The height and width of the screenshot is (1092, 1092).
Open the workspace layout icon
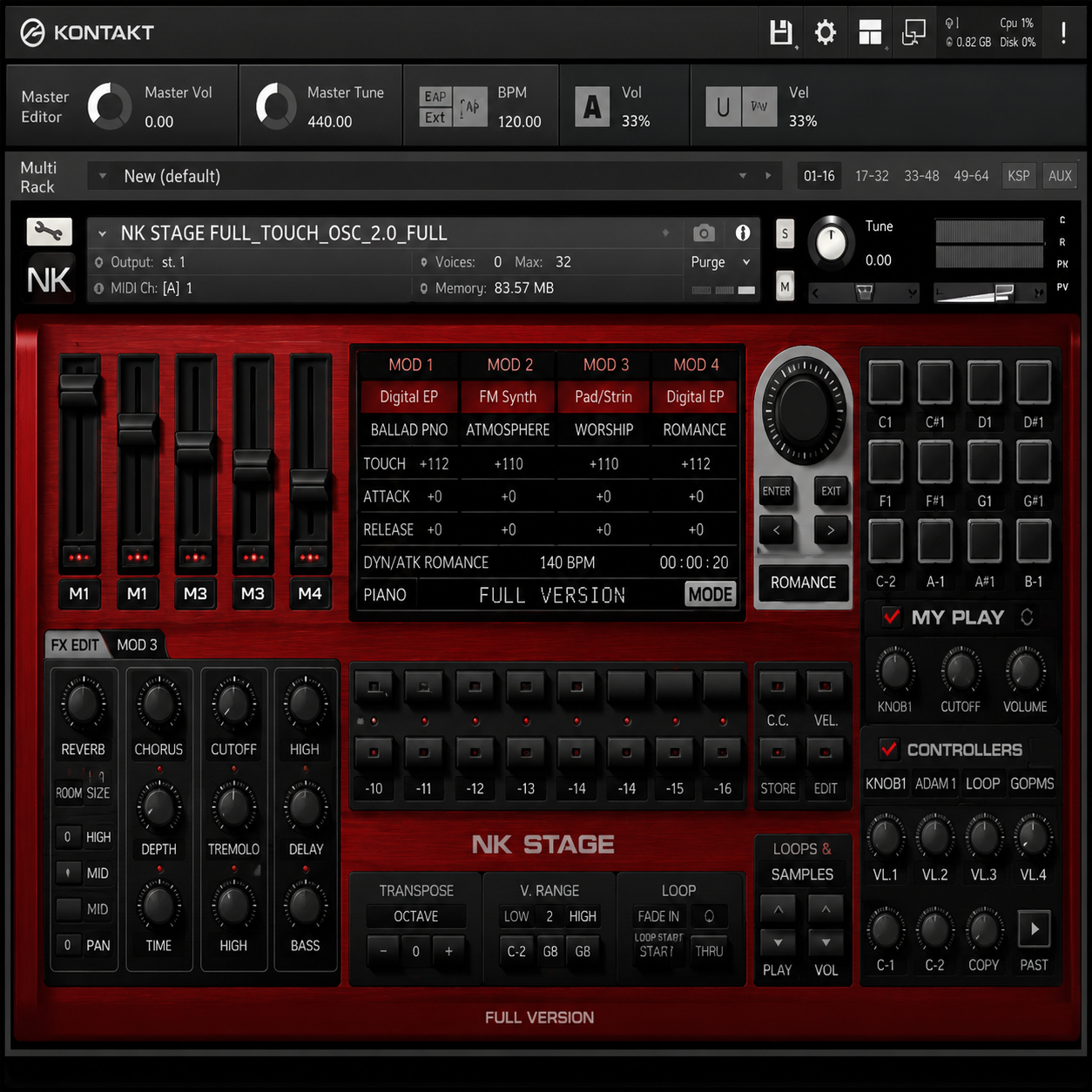[870, 33]
